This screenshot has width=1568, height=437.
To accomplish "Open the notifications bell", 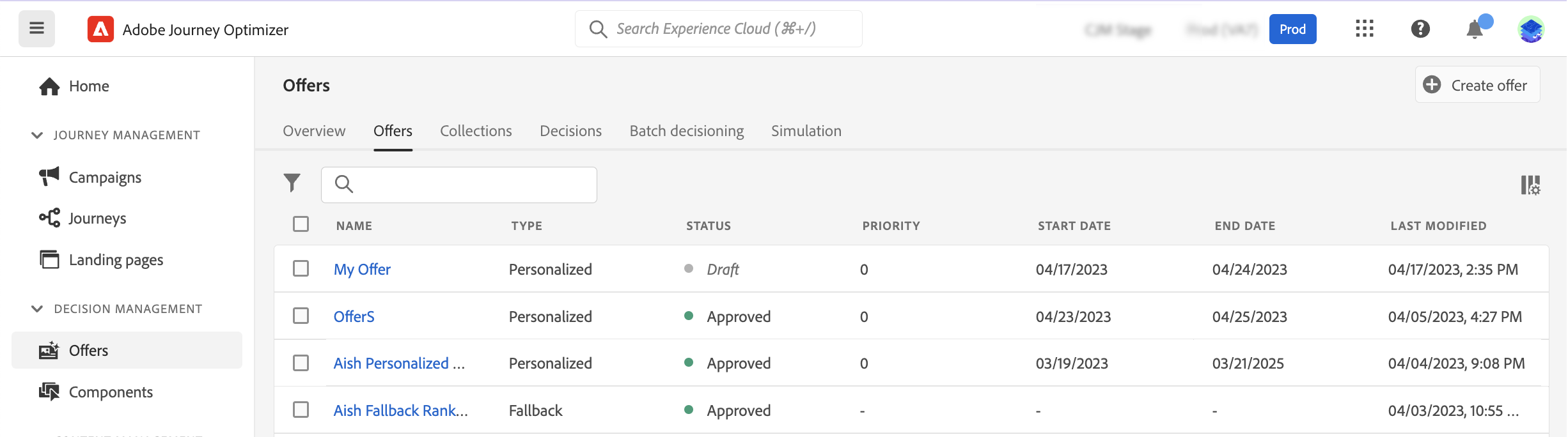I will tap(1475, 29).
